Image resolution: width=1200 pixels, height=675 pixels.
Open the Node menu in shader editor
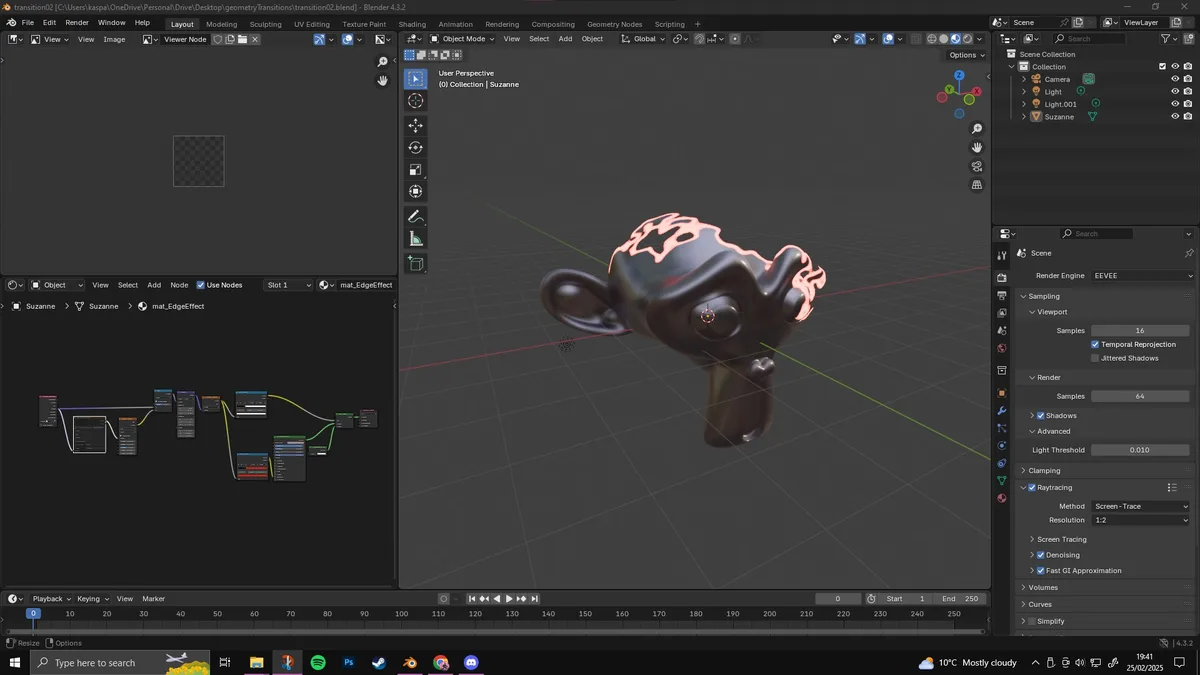click(179, 285)
